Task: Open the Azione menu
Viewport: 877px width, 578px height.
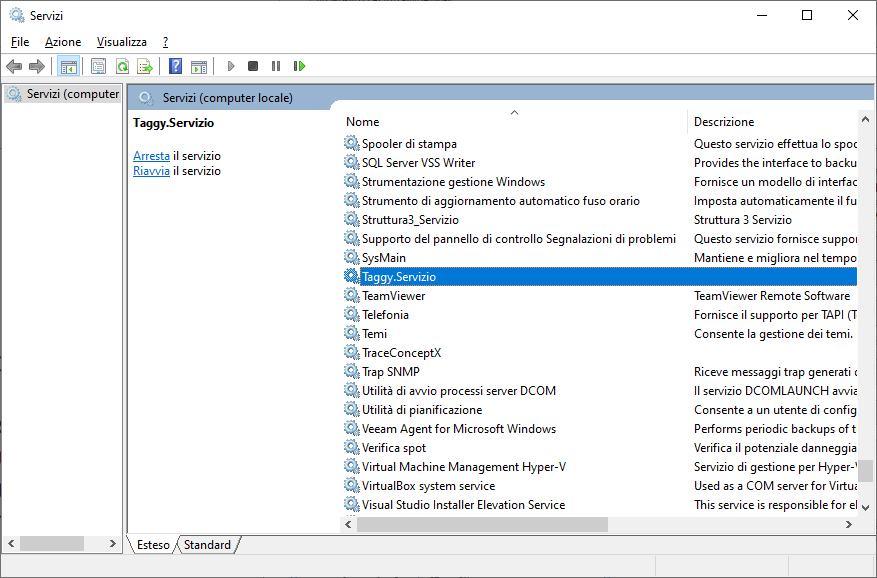Action: 63,42
